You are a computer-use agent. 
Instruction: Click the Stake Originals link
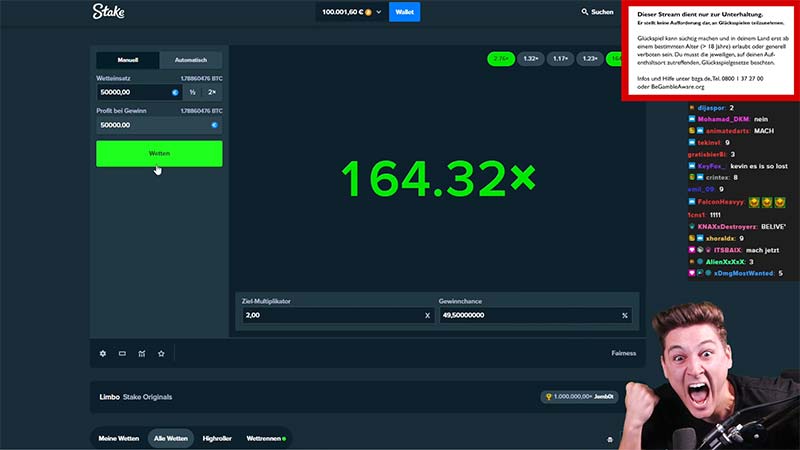147,397
